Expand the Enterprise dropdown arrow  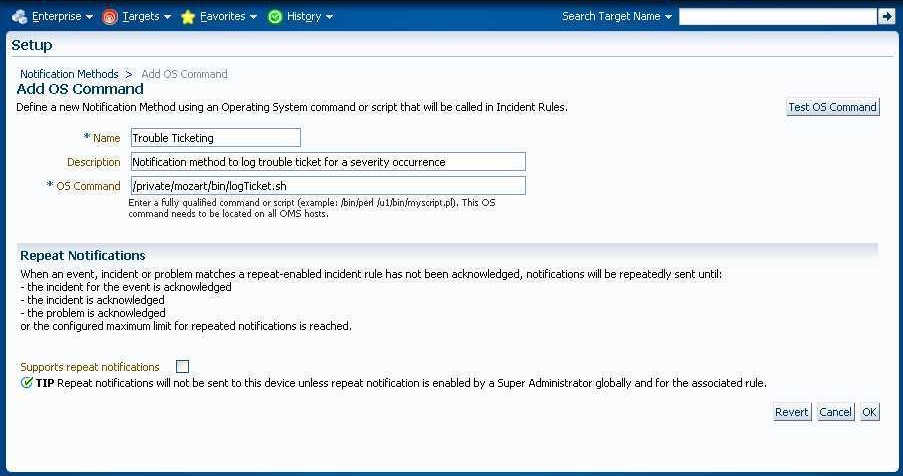click(x=89, y=17)
